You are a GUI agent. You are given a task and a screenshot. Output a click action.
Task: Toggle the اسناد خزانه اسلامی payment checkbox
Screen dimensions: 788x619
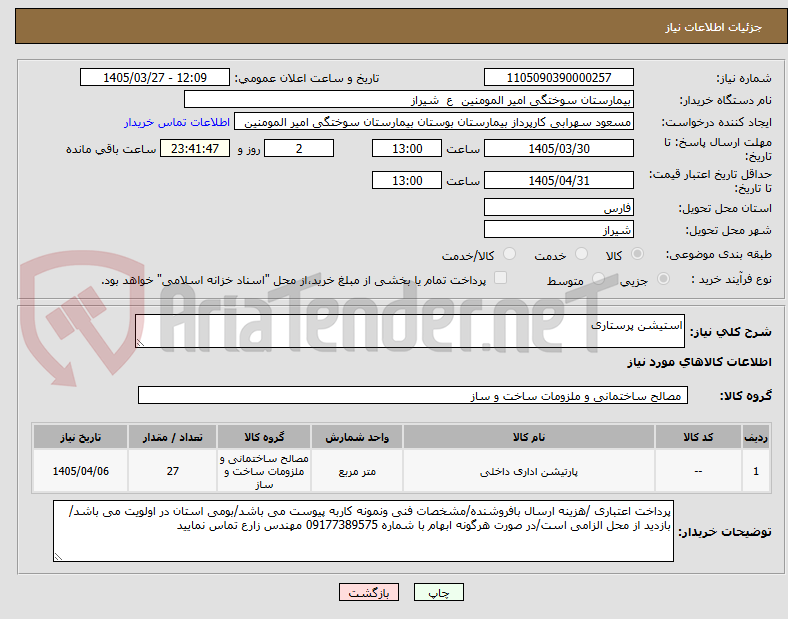point(501,278)
